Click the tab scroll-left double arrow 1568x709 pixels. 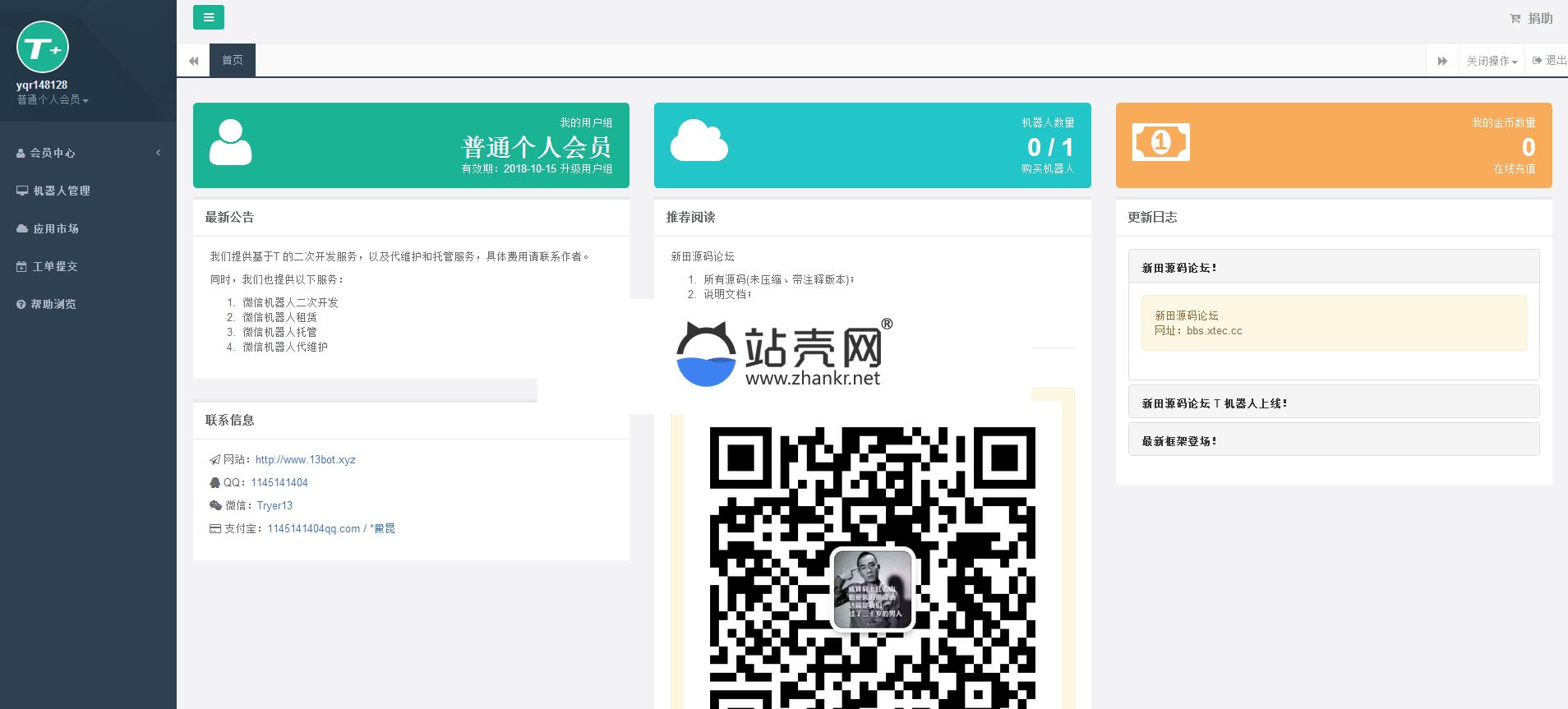(x=193, y=61)
